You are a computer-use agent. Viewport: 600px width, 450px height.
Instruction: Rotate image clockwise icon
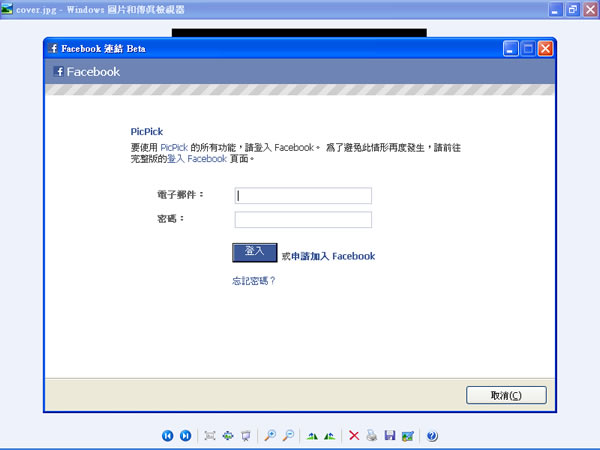(312, 435)
